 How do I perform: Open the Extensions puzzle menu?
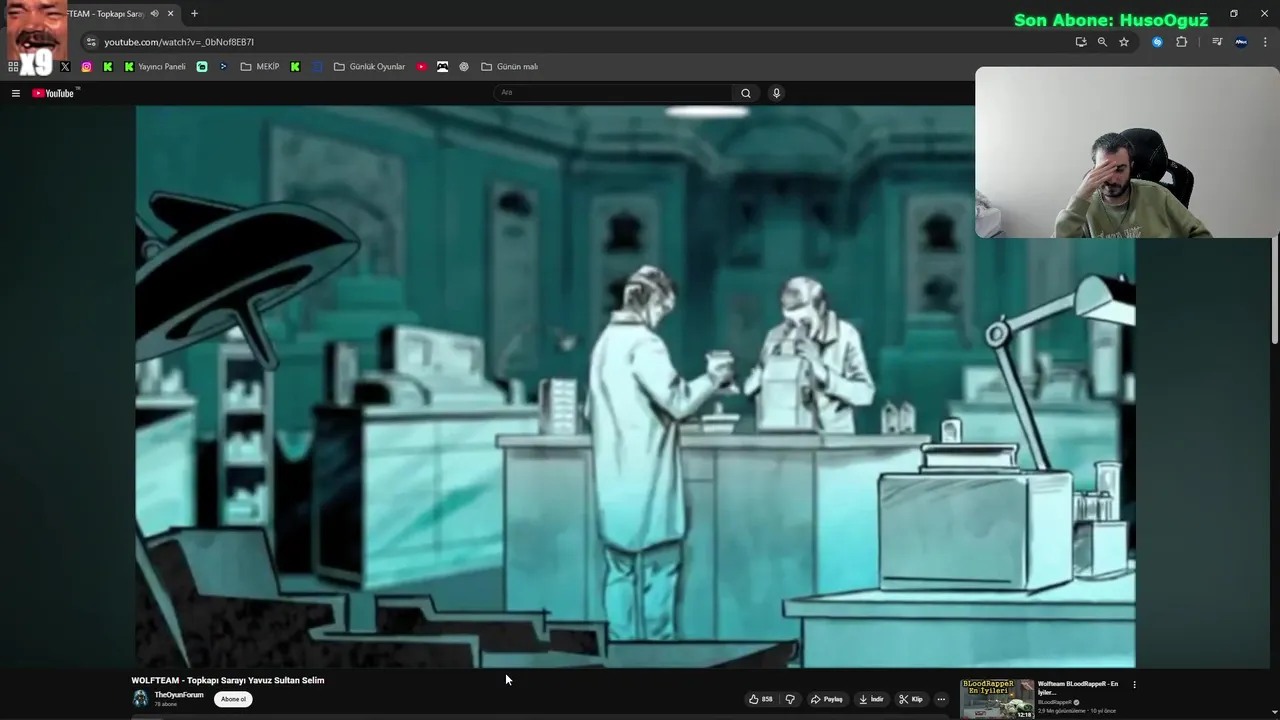coord(1182,42)
